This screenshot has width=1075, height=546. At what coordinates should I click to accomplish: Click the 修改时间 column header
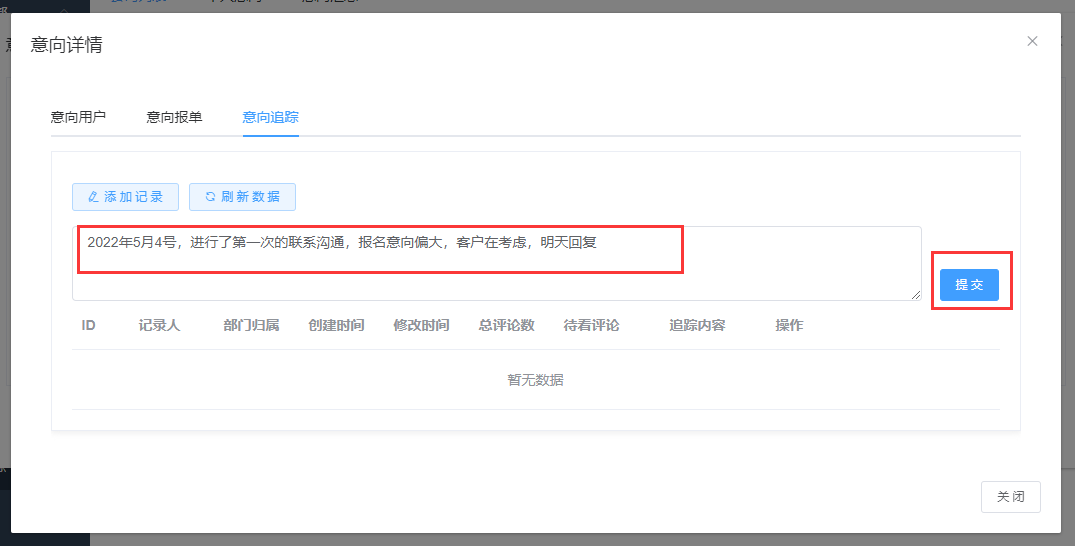(421, 325)
